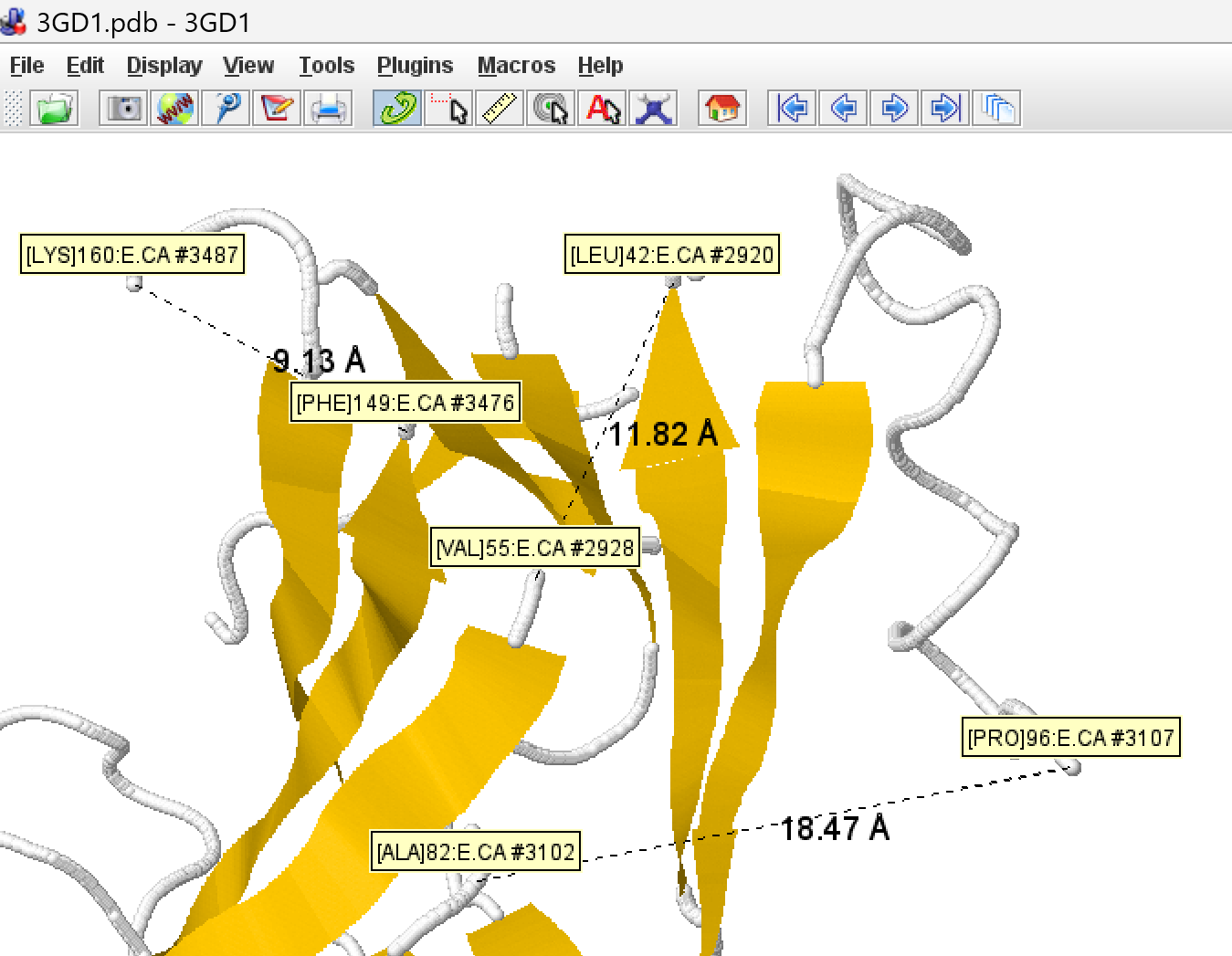Click the camera export image icon
Screen dimensions: 1232x956
pyautogui.click(x=123, y=109)
